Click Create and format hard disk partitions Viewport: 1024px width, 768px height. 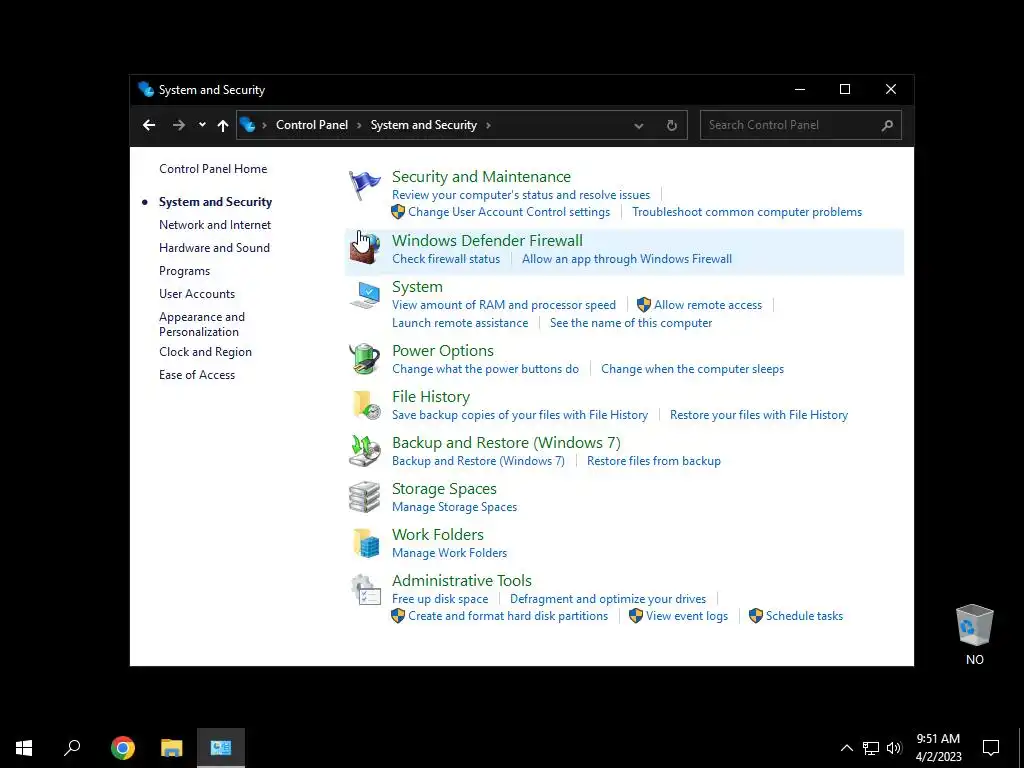coord(508,616)
